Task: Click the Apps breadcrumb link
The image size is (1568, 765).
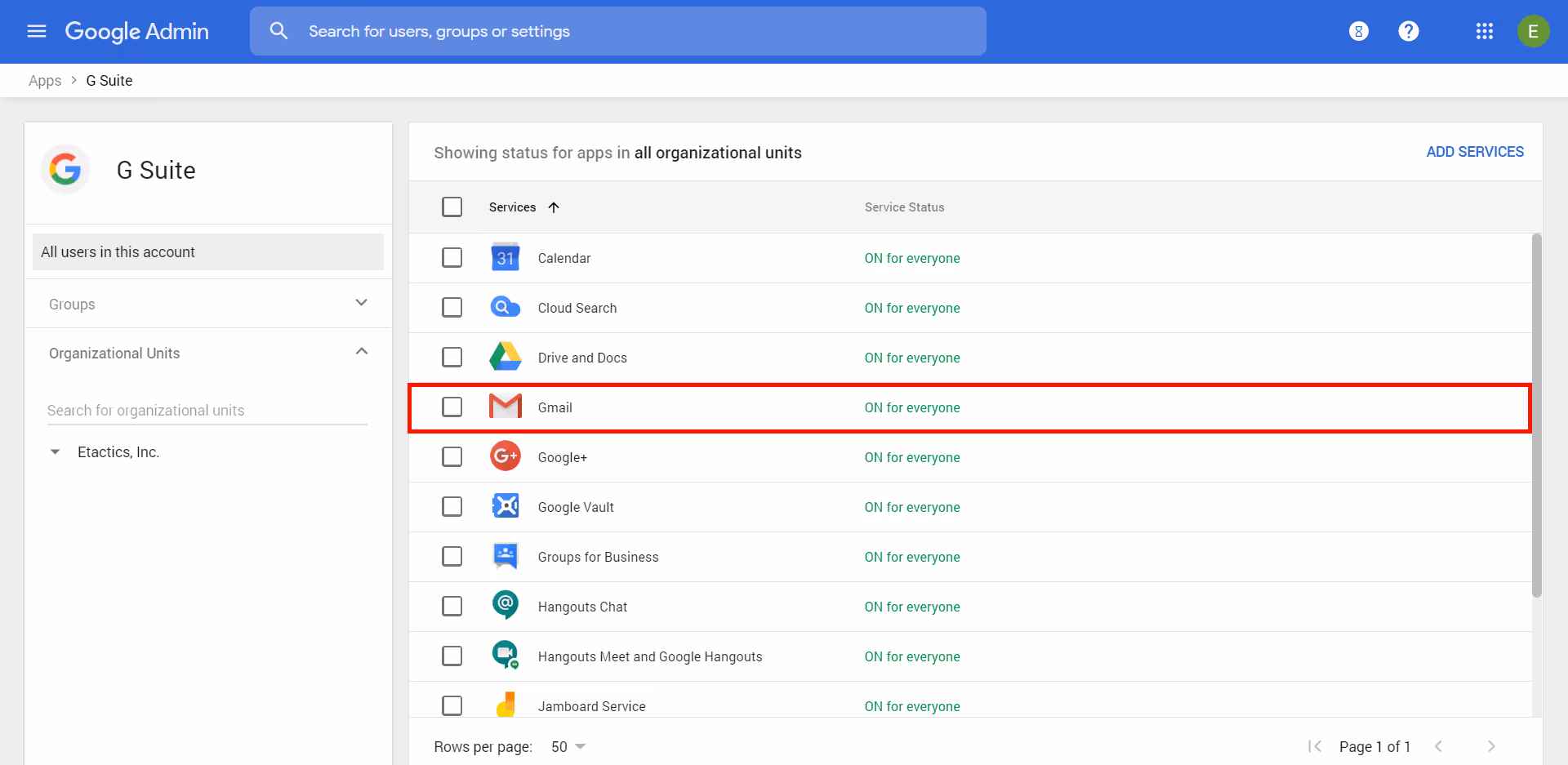Action: coord(45,81)
